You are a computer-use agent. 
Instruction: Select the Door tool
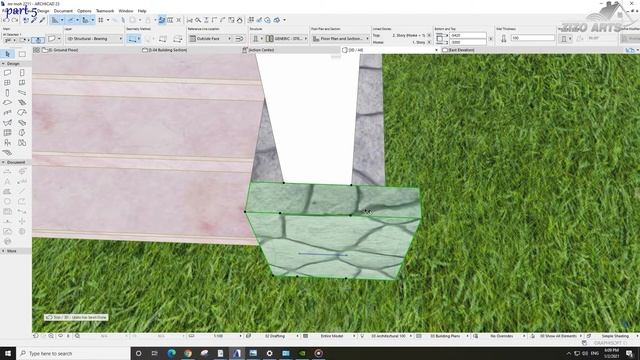22,73
